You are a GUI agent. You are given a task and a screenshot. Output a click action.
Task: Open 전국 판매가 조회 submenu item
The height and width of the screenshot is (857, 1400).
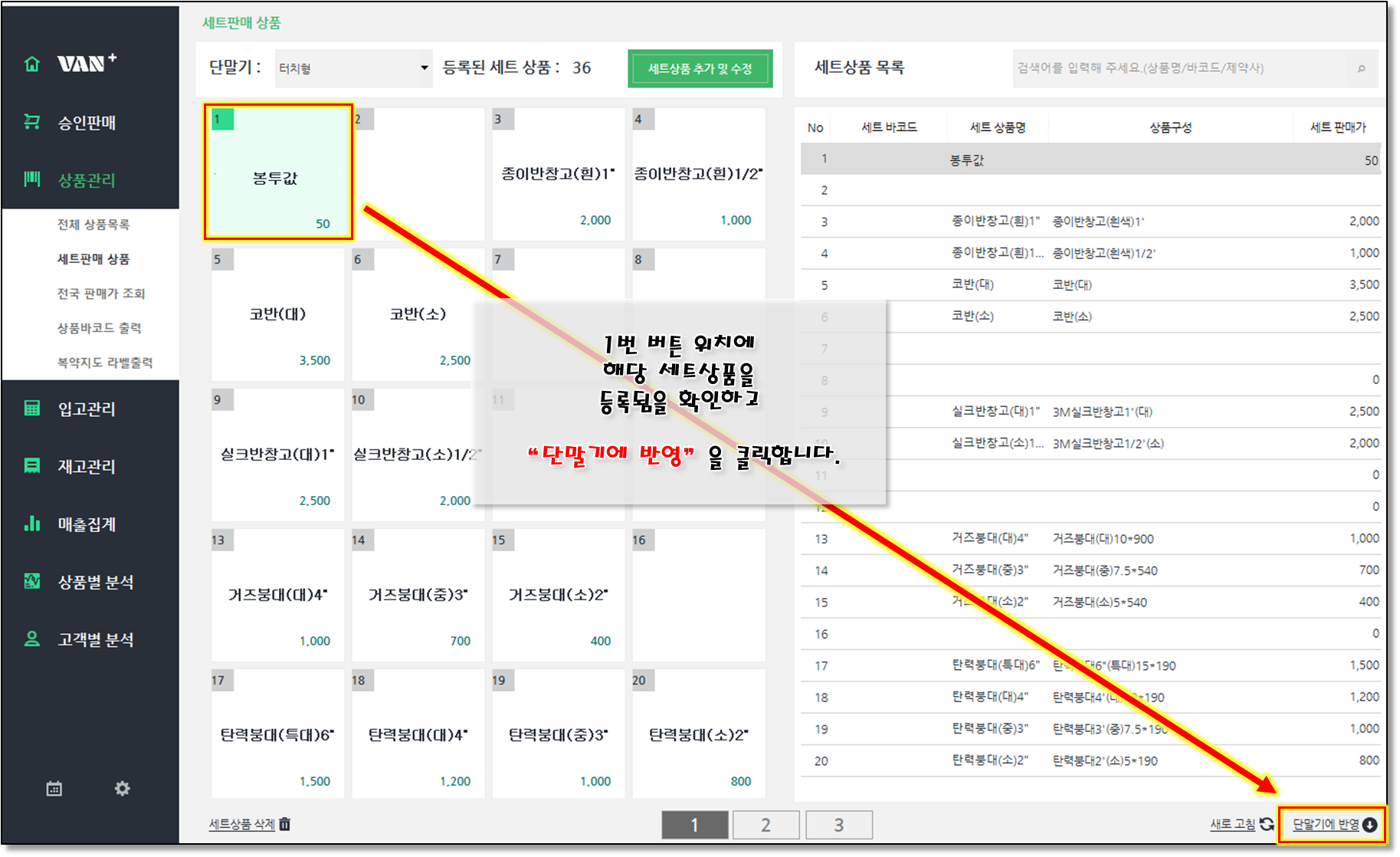pos(101,294)
